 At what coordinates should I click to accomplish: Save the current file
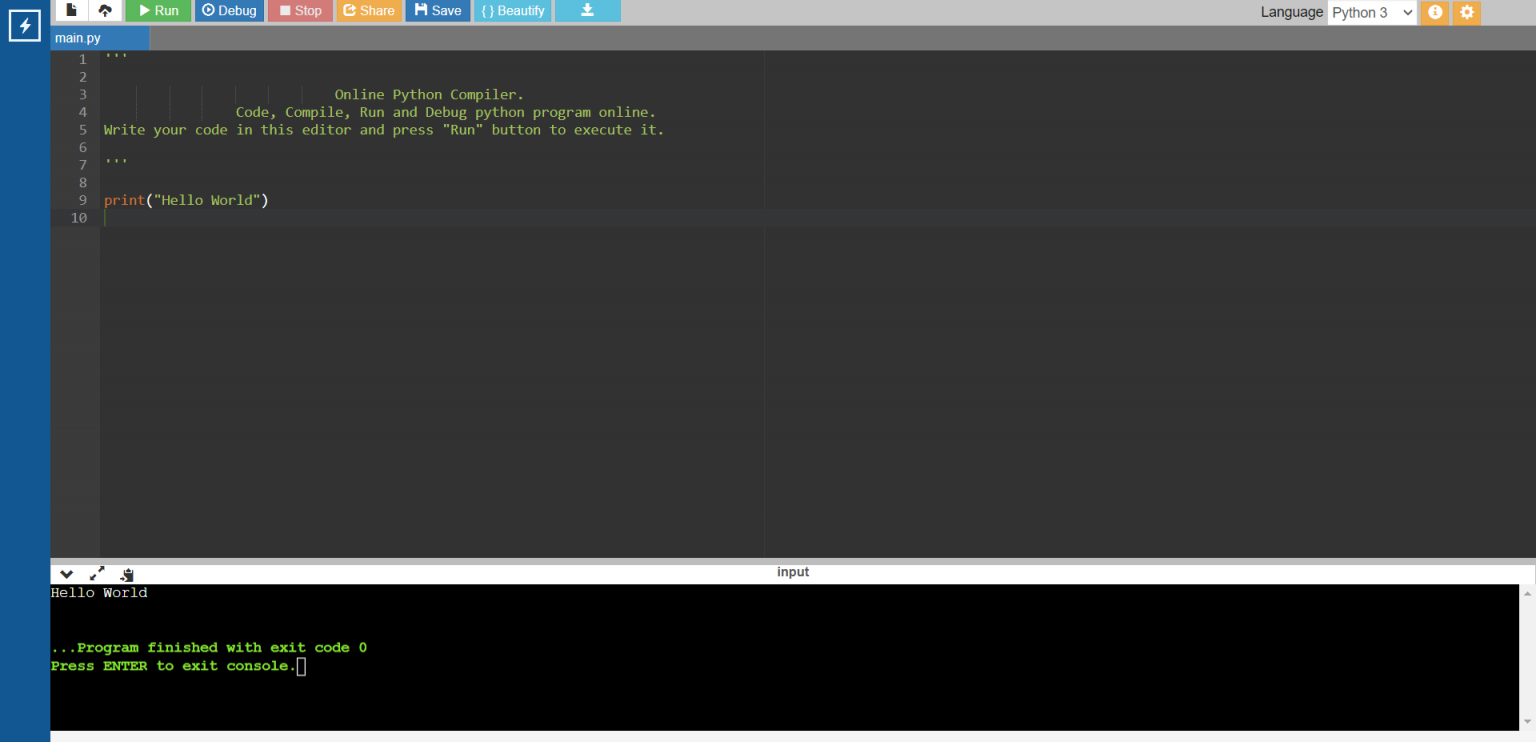pos(437,10)
